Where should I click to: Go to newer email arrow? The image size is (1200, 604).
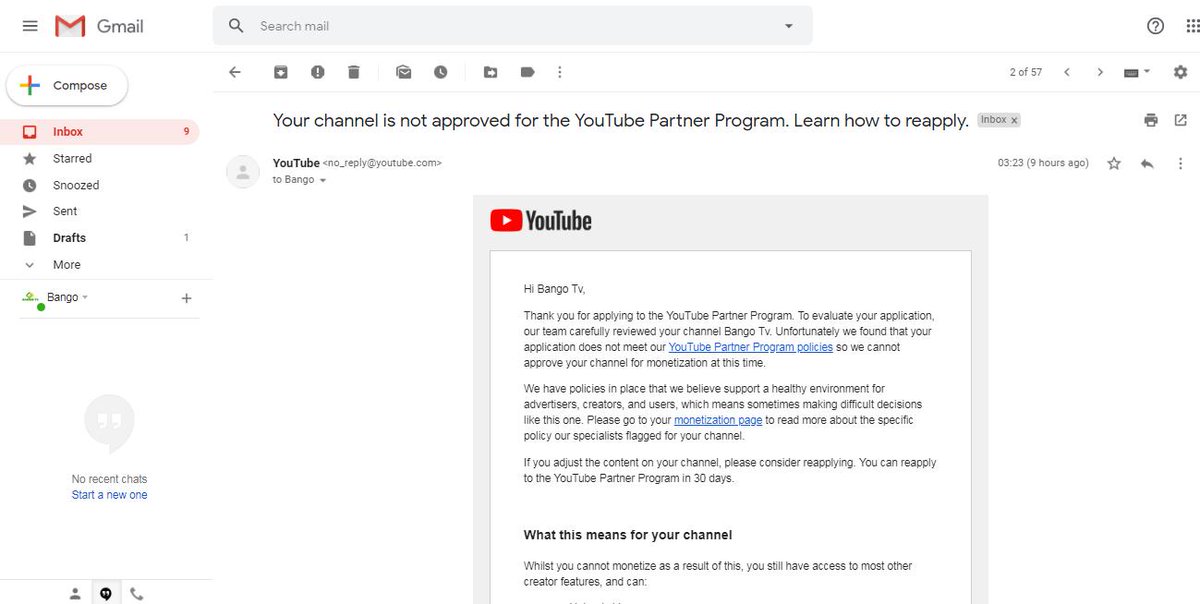pyautogui.click(x=1067, y=72)
